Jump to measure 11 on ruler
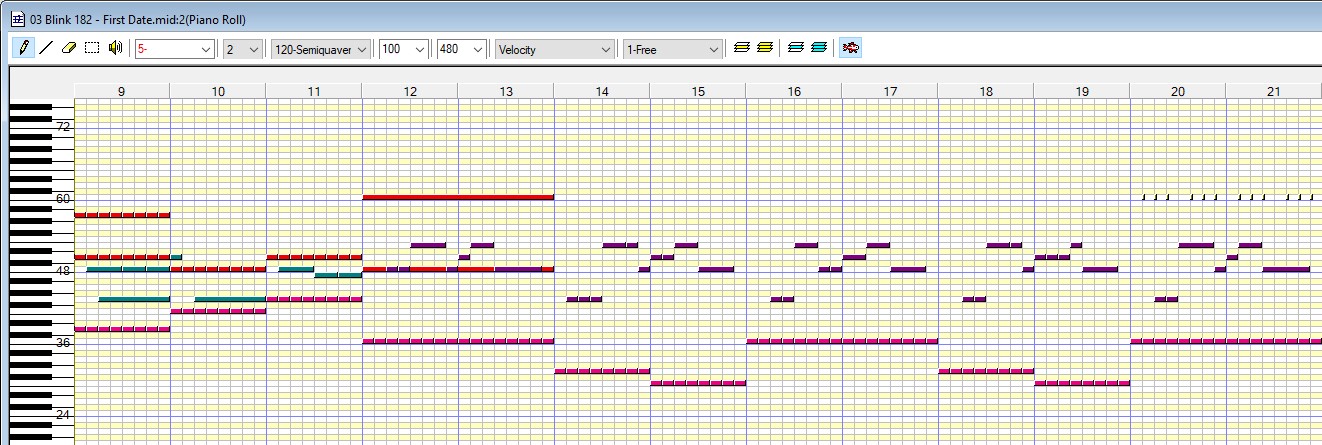The image size is (1322, 445). (x=314, y=91)
